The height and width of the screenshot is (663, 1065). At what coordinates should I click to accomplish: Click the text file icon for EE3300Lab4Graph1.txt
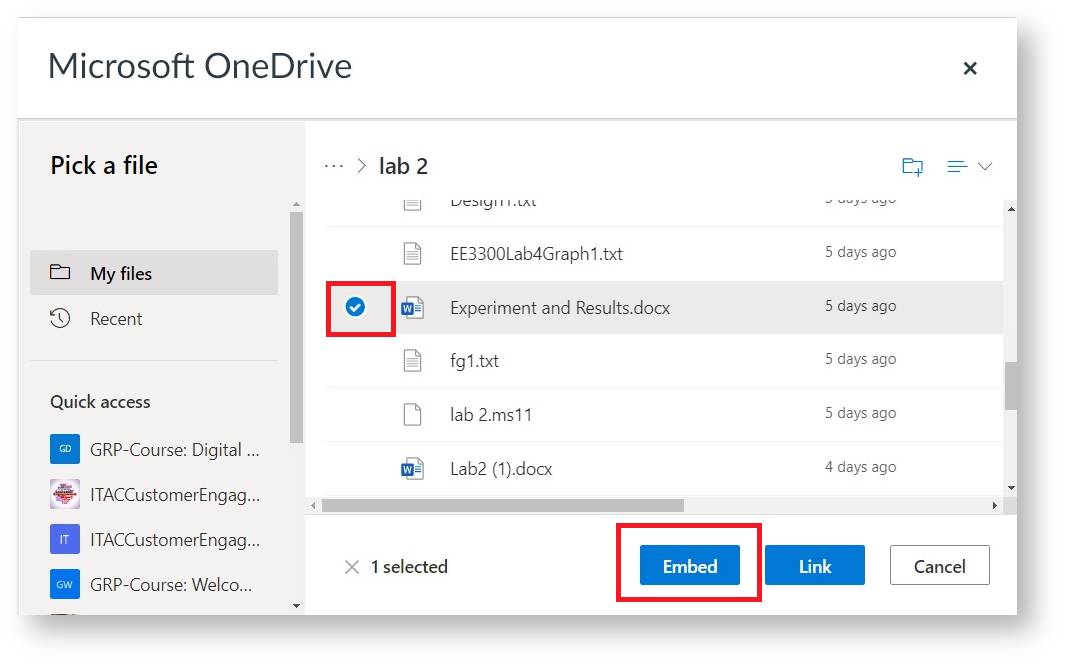click(412, 253)
